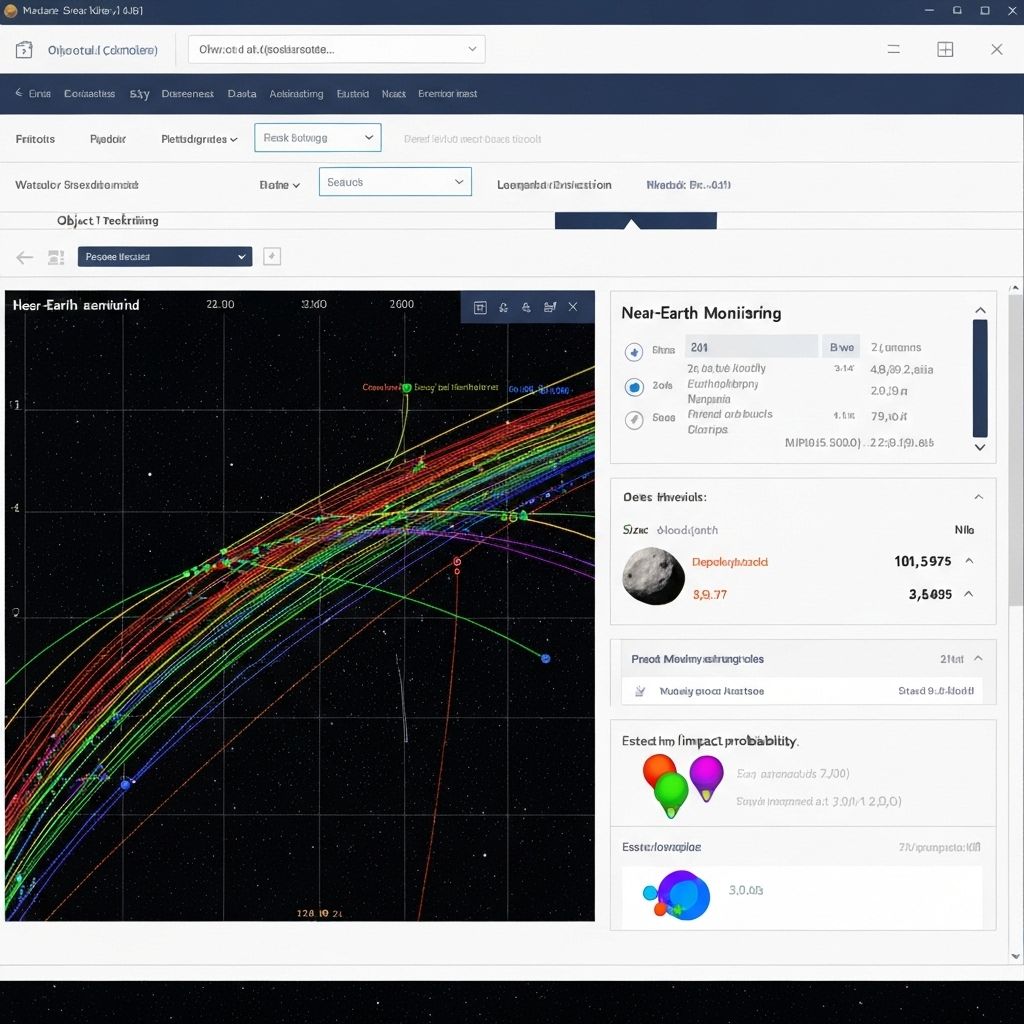Click the small pin icon next to the dark dropdown
This screenshot has width=1024, height=1024.
coord(272,257)
